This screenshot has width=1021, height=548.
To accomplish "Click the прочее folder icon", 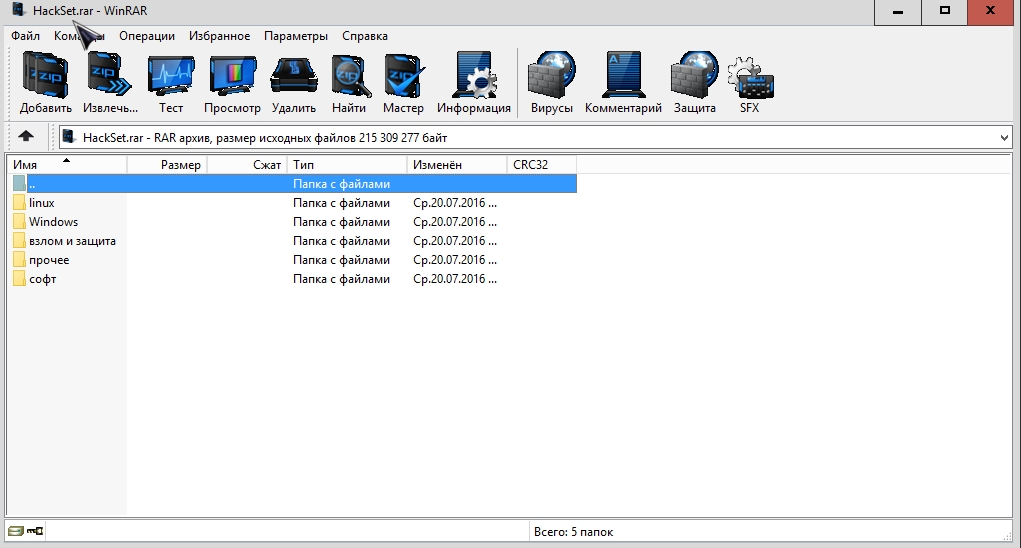I will [20, 260].
